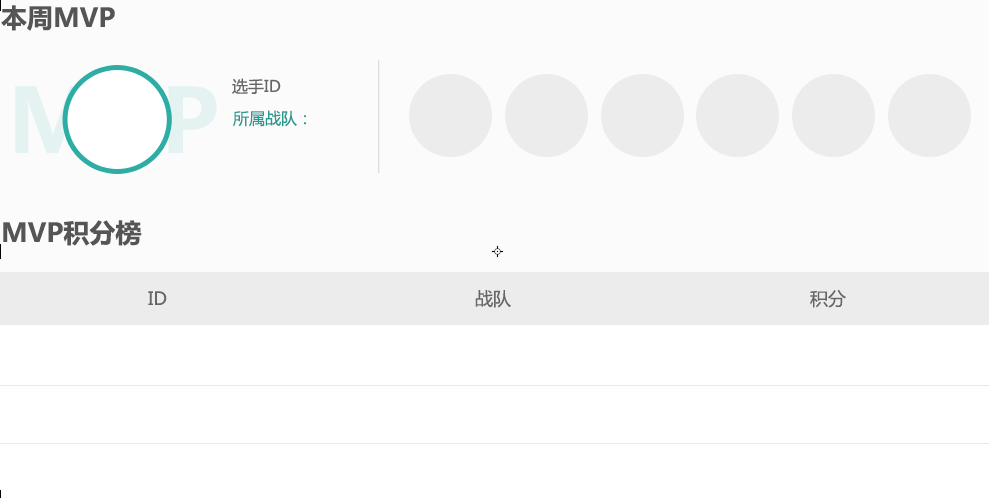Click the vertical divider beside player info
The height and width of the screenshot is (498, 989).
click(x=379, y=116)
